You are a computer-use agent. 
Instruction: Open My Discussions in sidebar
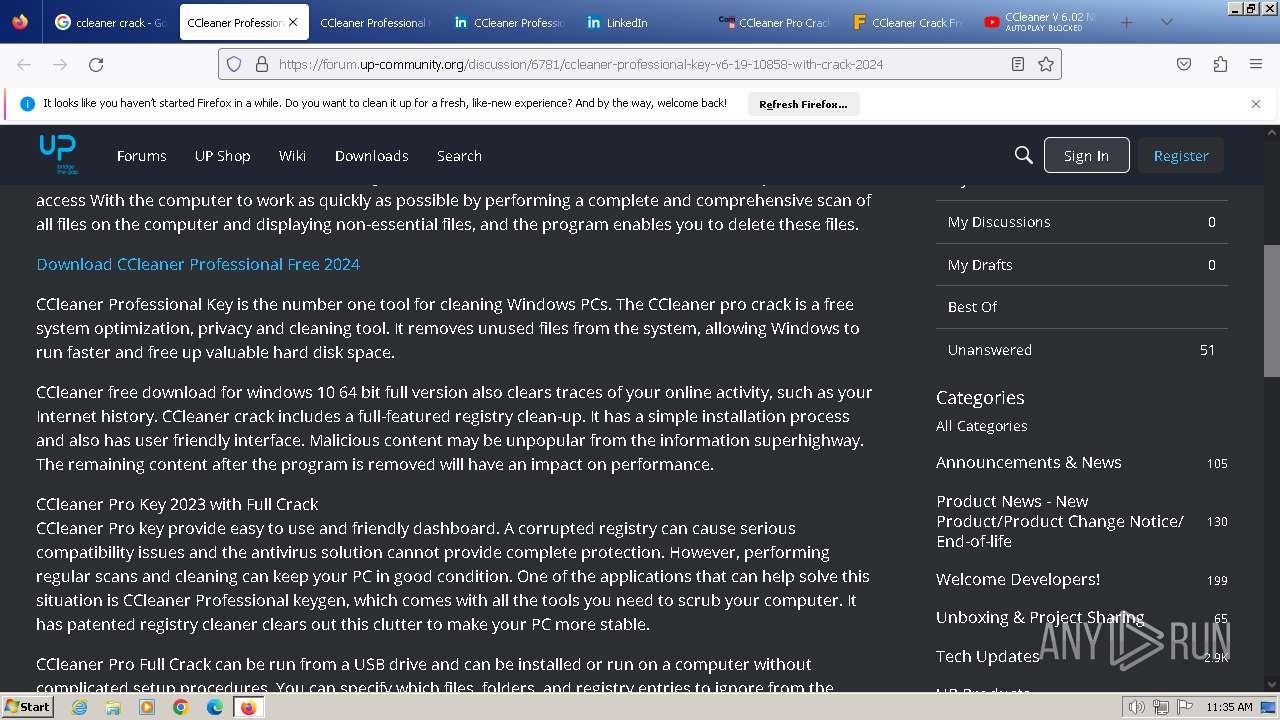[x=1082, y=222]
